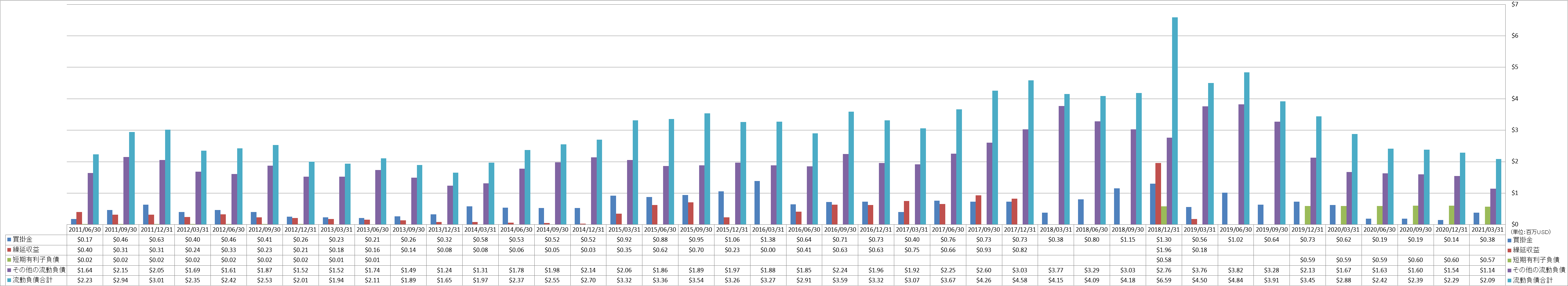Click the green 短期有利子負債 swatch in the data table row header
Viewport: 1568px width, 286px height.
pos(9,260)
